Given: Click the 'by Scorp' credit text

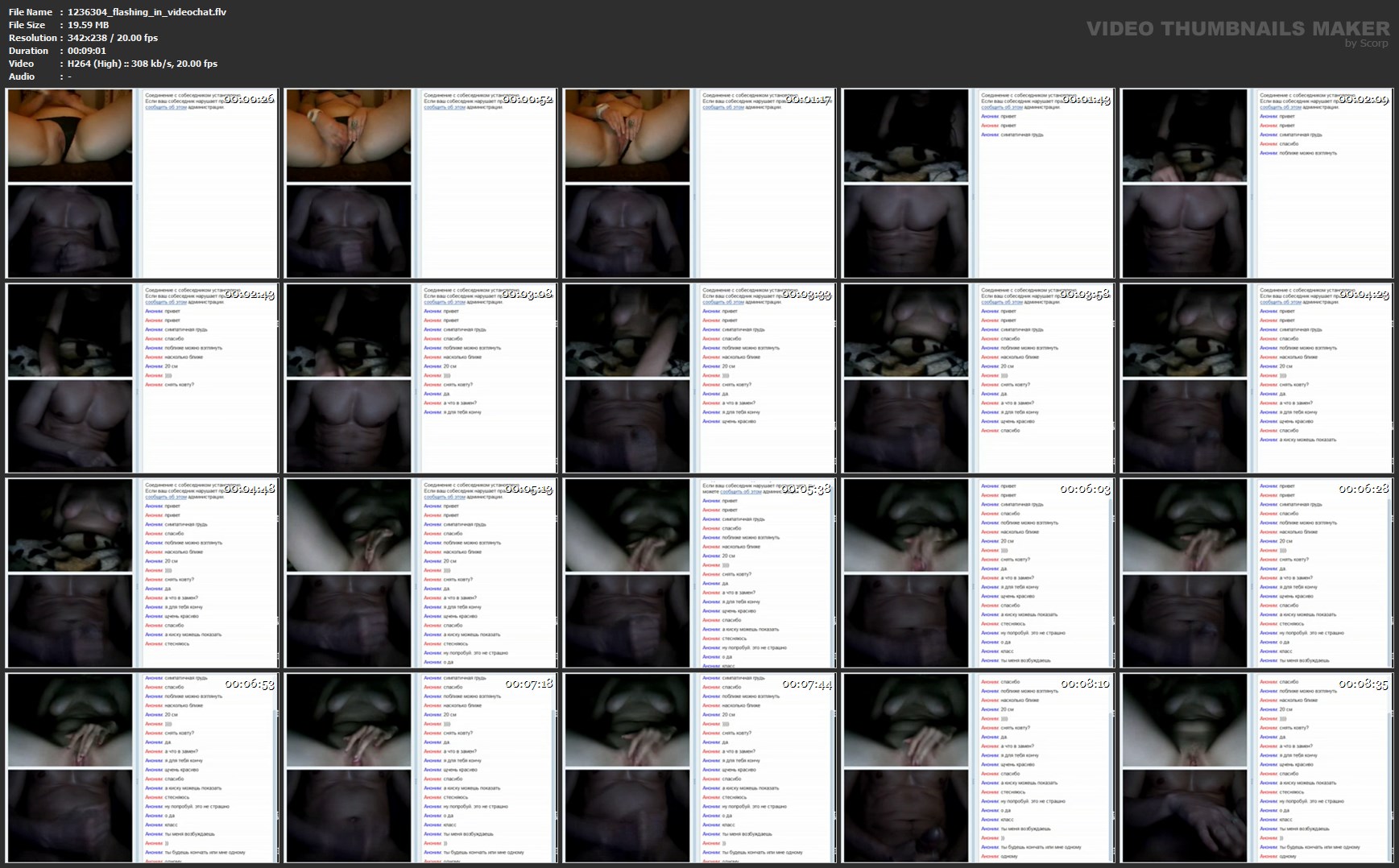Looking at the screenshot, I should [1366, 43].
